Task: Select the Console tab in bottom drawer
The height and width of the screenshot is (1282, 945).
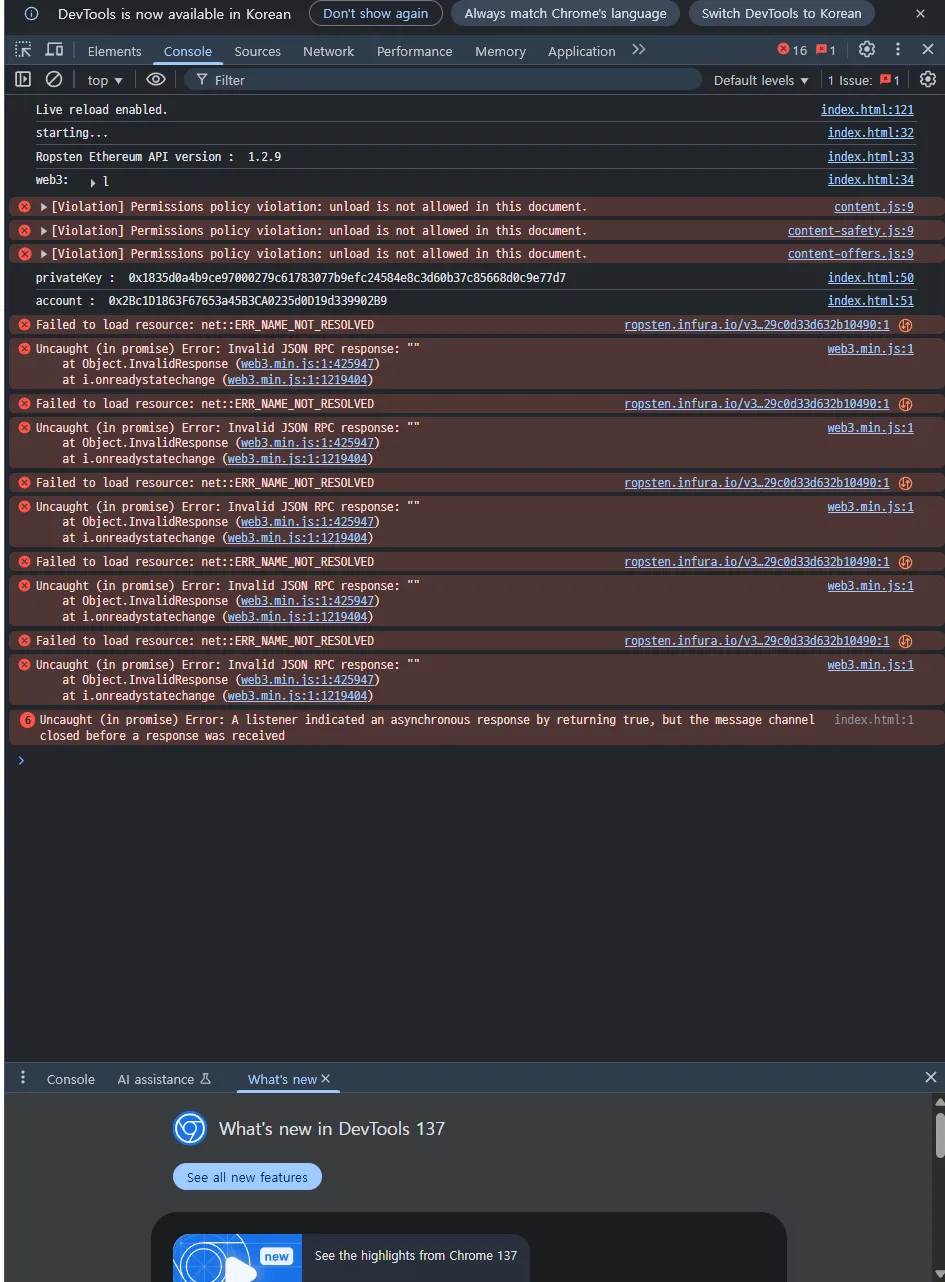Action: point(70,1079)
